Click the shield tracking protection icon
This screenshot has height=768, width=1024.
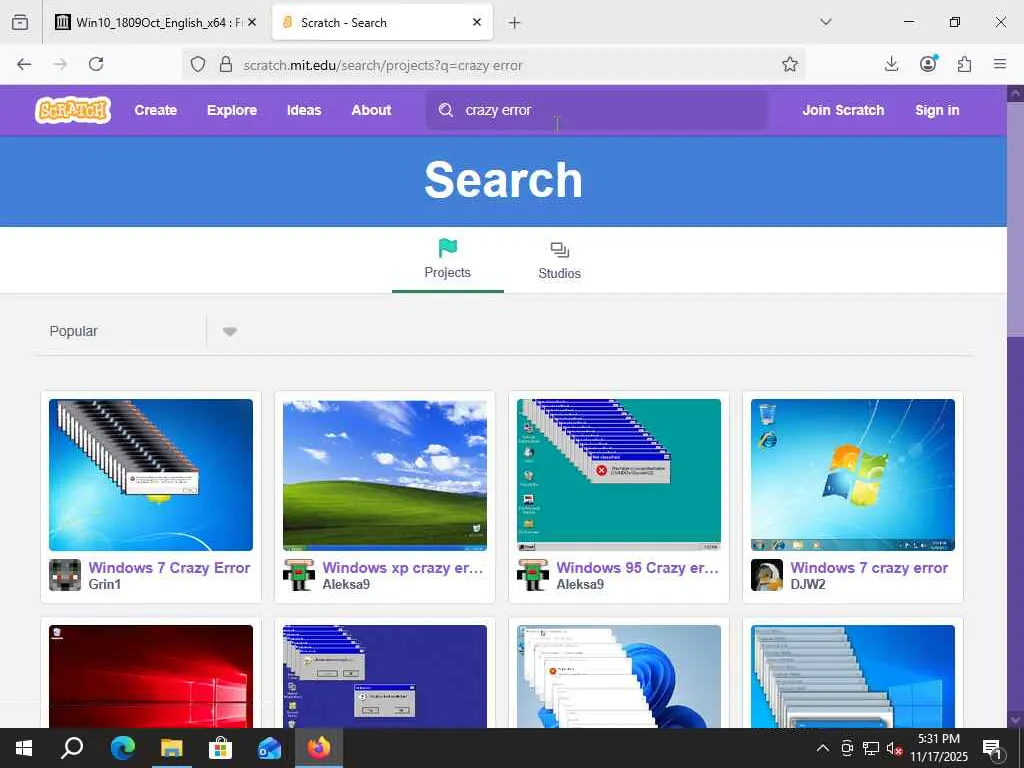(198, 64)
